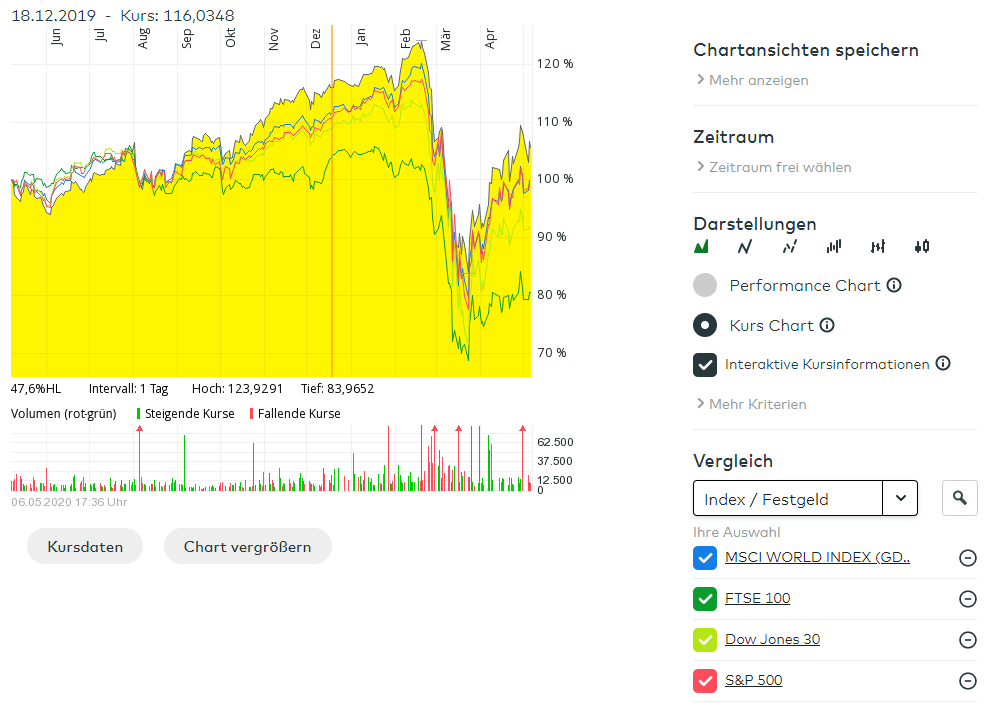Open the Index / Festgeld dropdown
Image resolution: width=993 pixels, height=712 pixels.
(900, 498)
